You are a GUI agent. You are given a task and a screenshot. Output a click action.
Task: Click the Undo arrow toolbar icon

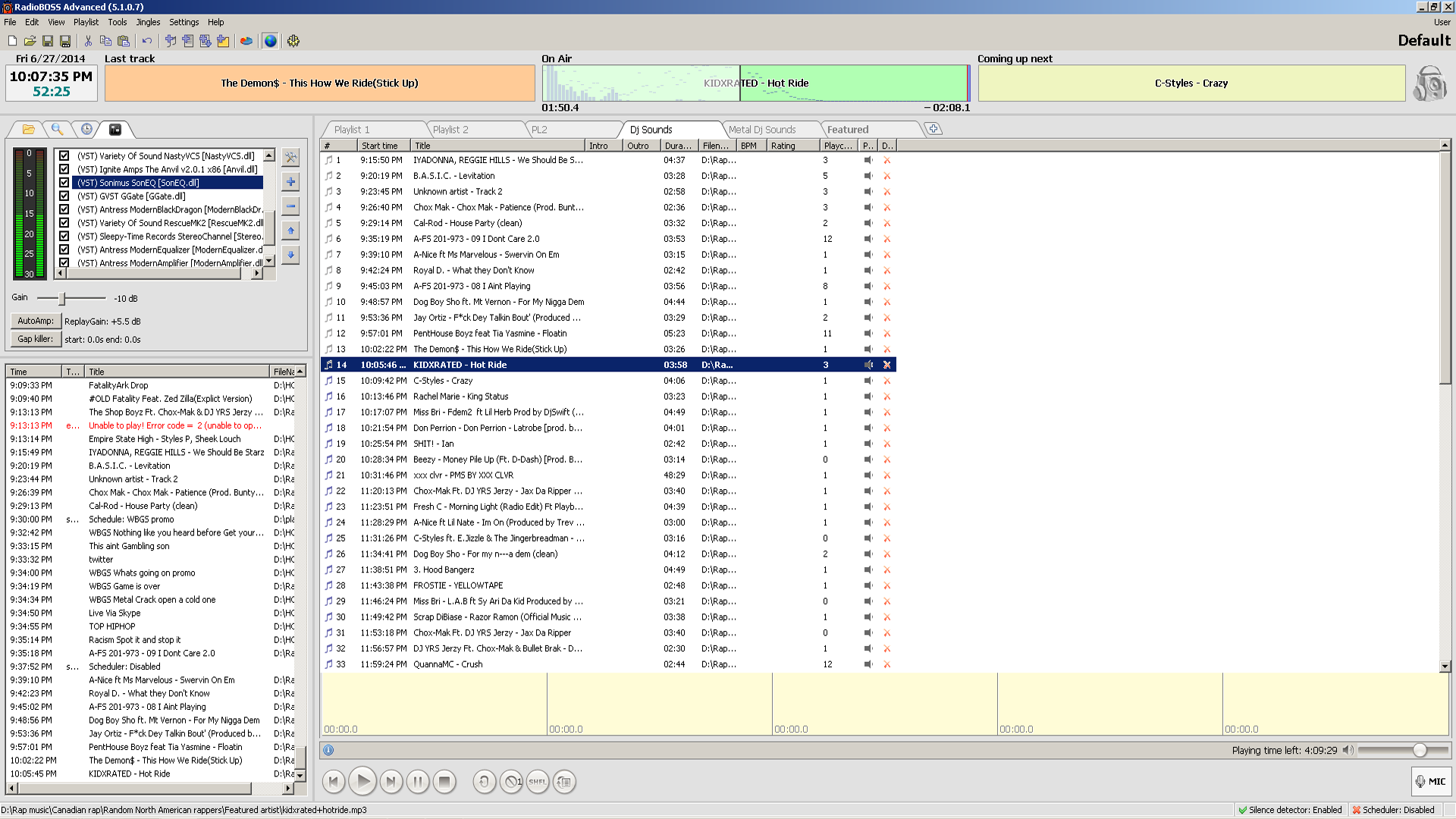147,41
